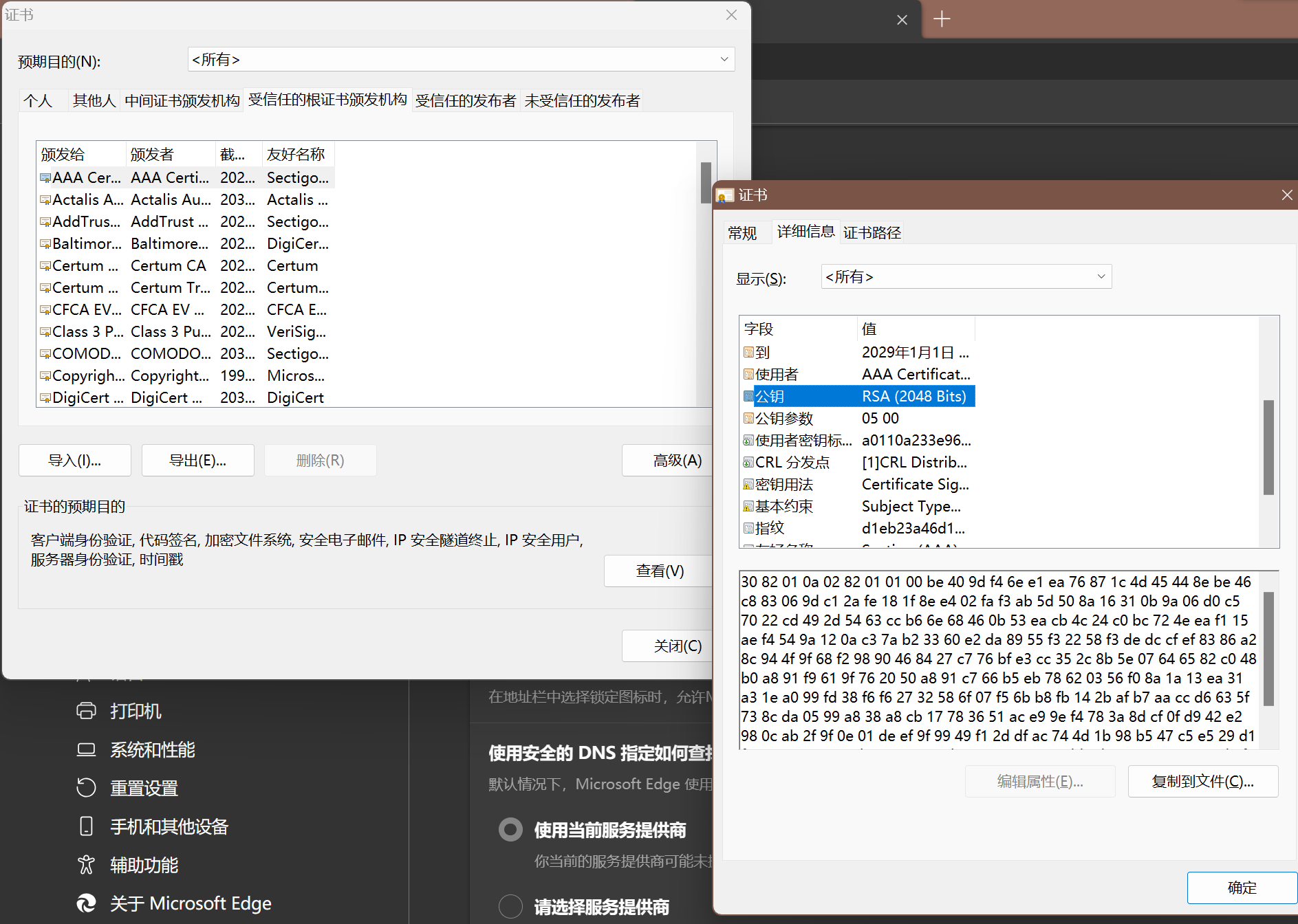Click the field list scrollbar thumb
This screenshot has height=924, width=1298.
[1268, 448]
